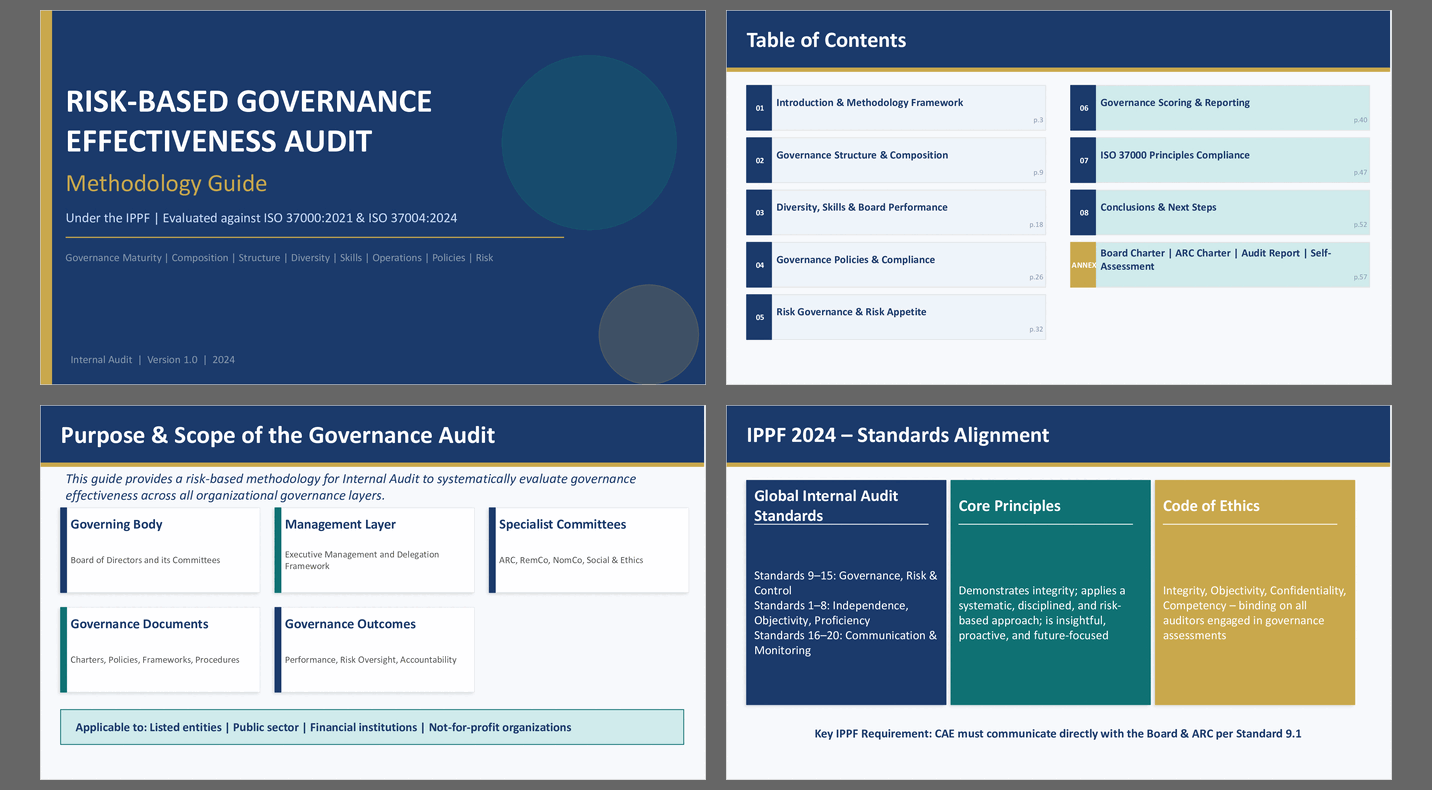Viewport: 1432px width, 790px height.
Task: Click the 02 number badge beside Governance Structure
Action: 759,160
